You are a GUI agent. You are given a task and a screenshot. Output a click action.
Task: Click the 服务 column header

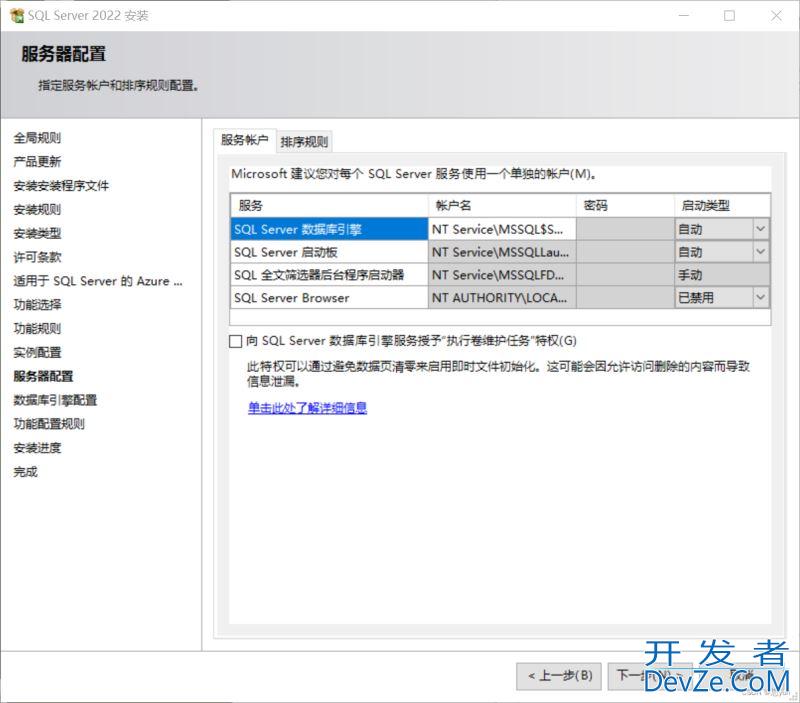coord(329,206)
